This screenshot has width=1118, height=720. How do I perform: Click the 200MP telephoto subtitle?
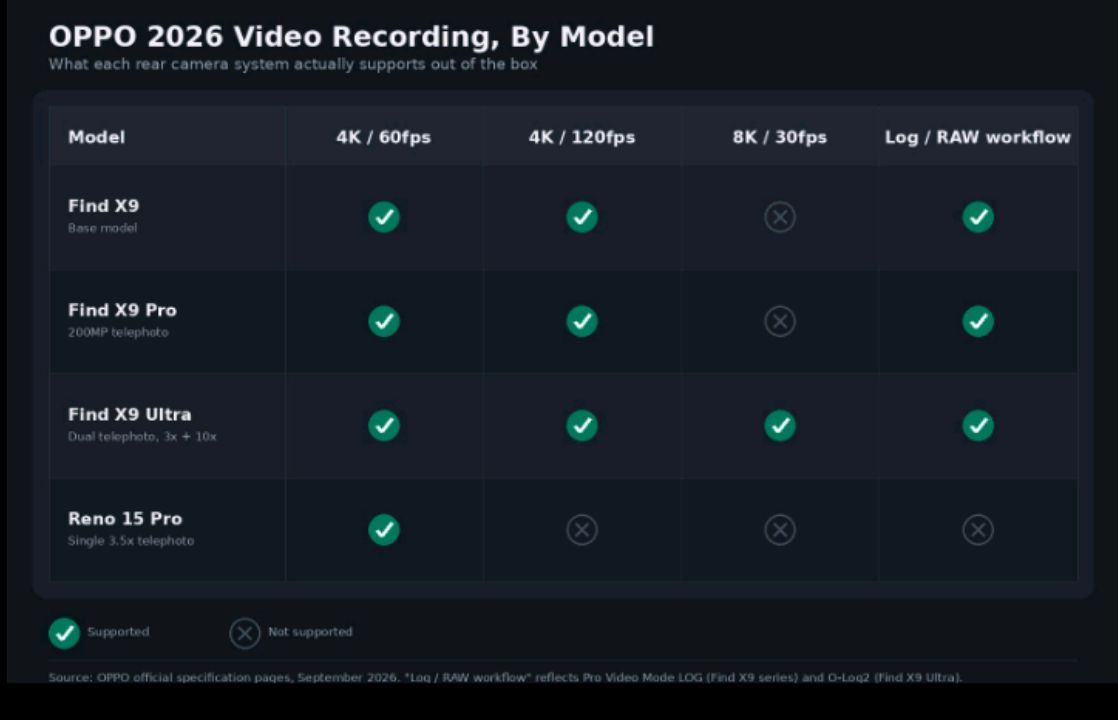[x=118, y=332]
